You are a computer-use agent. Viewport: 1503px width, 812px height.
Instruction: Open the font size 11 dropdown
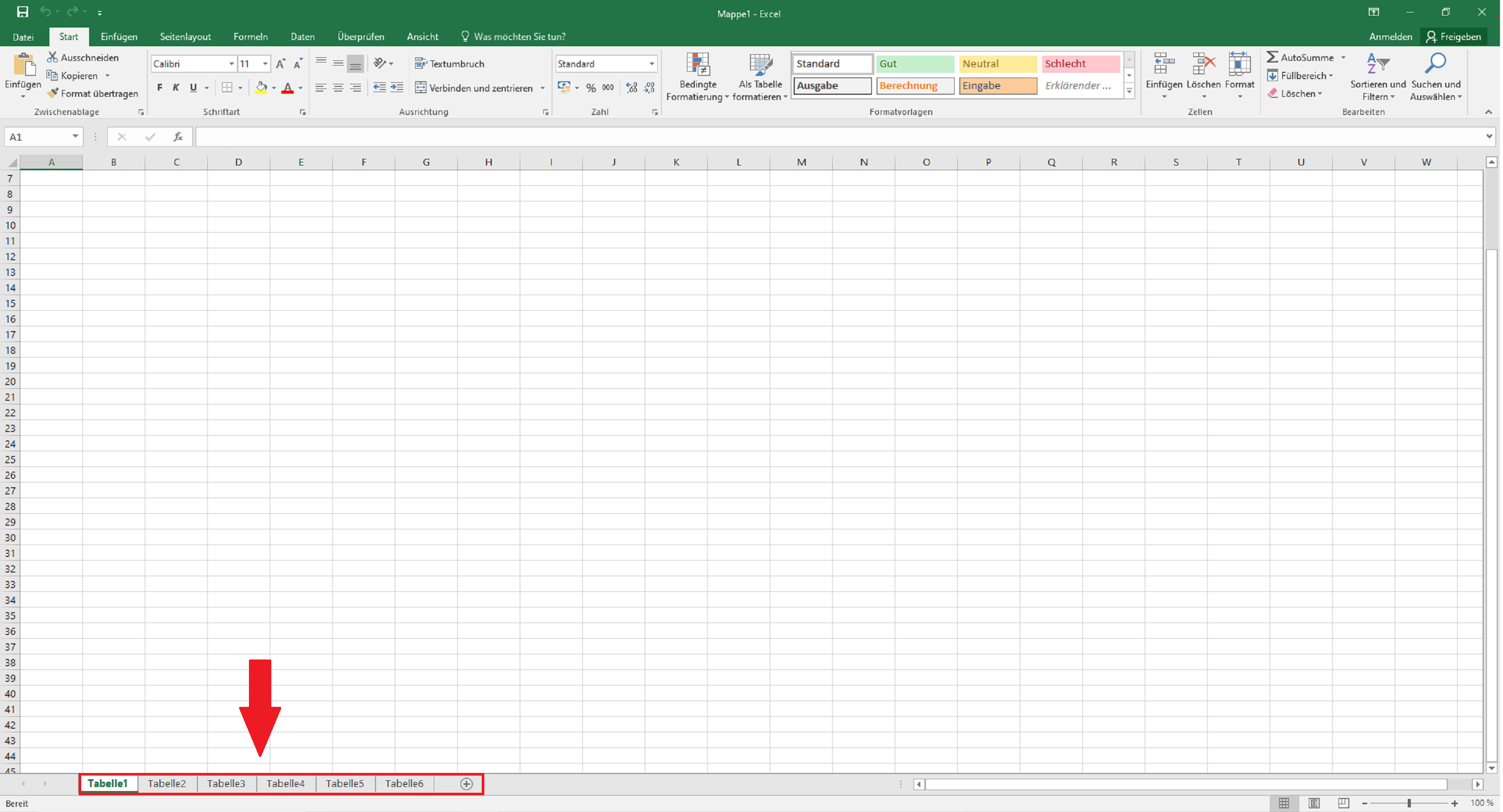[x=265, y=64]
